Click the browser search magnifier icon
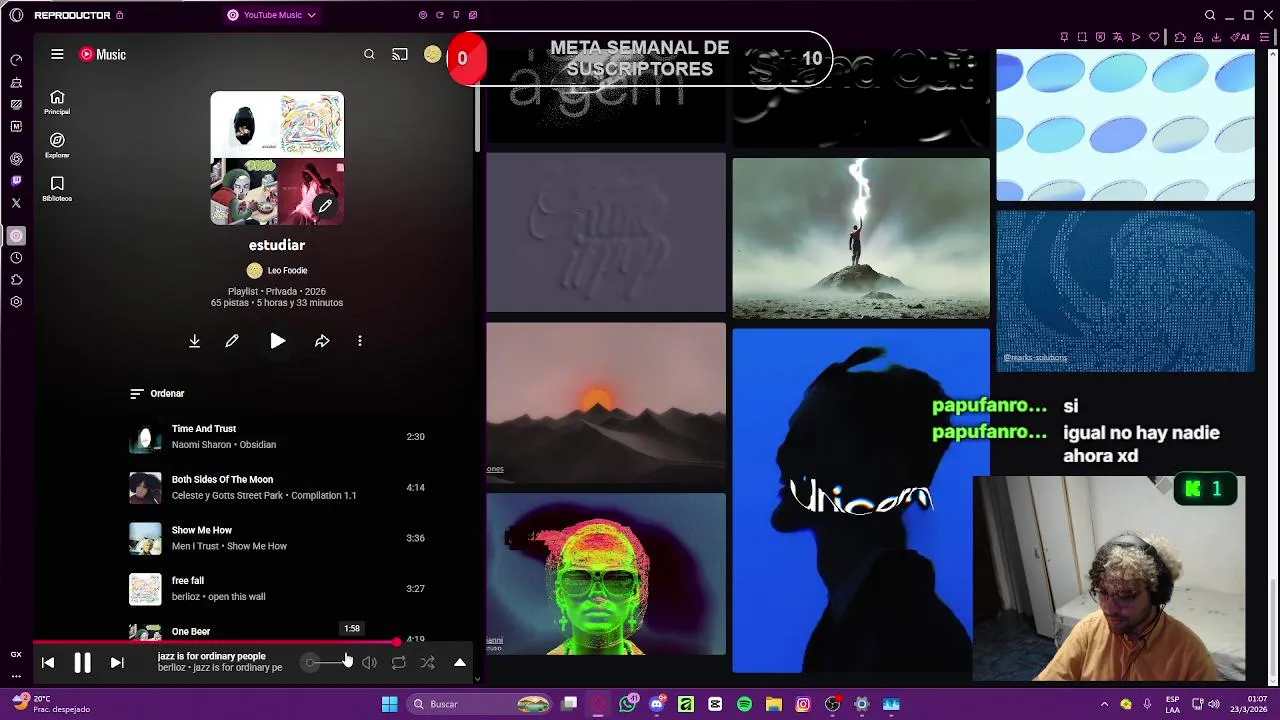 pyautogui.click(x=1210, y=15)
